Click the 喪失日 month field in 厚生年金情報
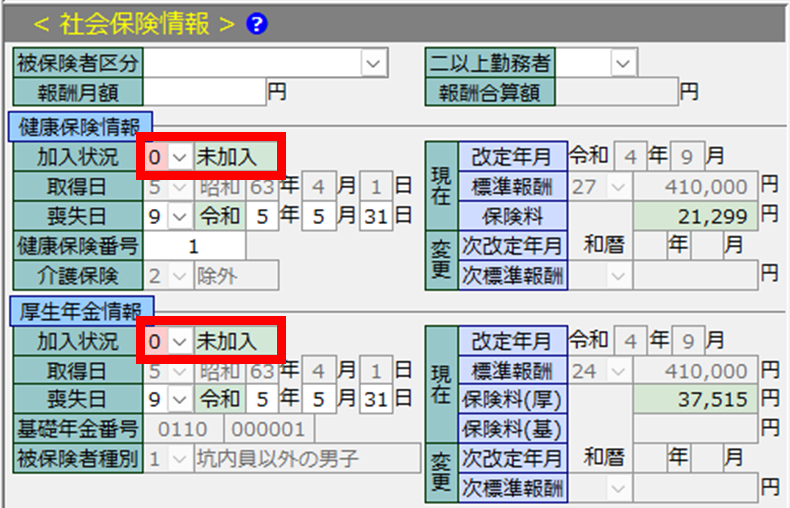The height and width of the screenshot is (508, 790). (320, 400)
